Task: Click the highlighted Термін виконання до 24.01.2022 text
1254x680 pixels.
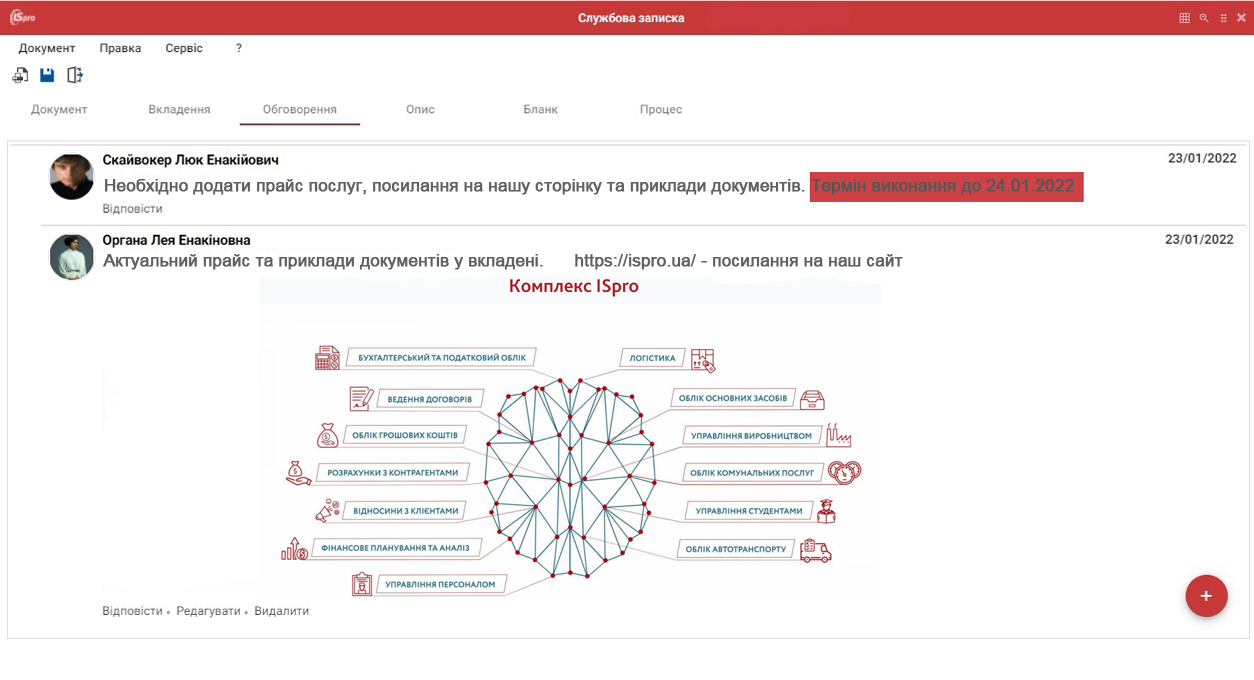Action: tap(946, 186)
